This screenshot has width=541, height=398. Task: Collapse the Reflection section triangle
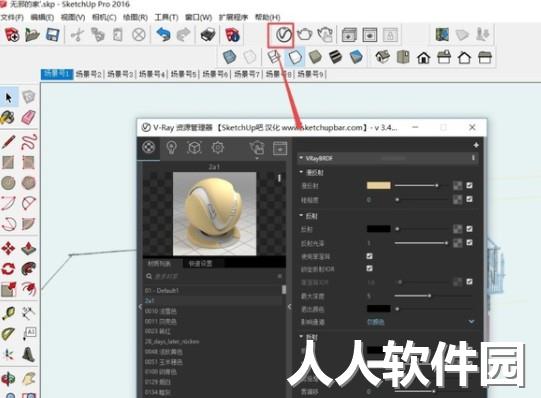pyautogui.click(x=301, y=216)
